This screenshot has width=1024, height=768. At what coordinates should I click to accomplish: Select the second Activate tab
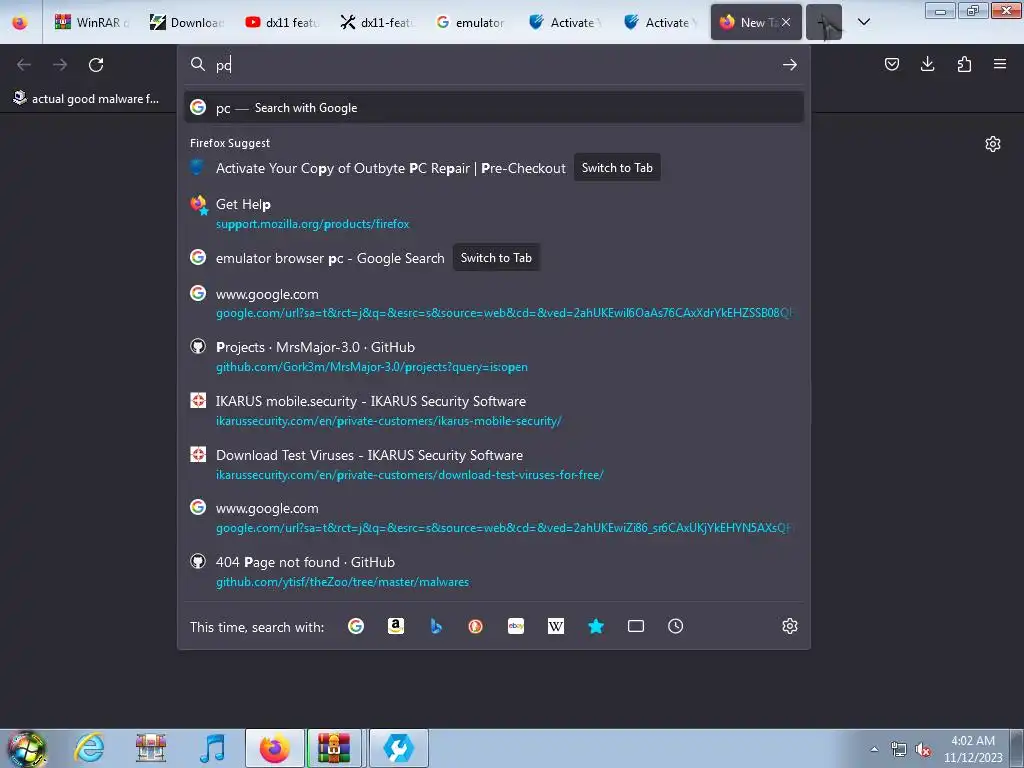pos(662,22)
